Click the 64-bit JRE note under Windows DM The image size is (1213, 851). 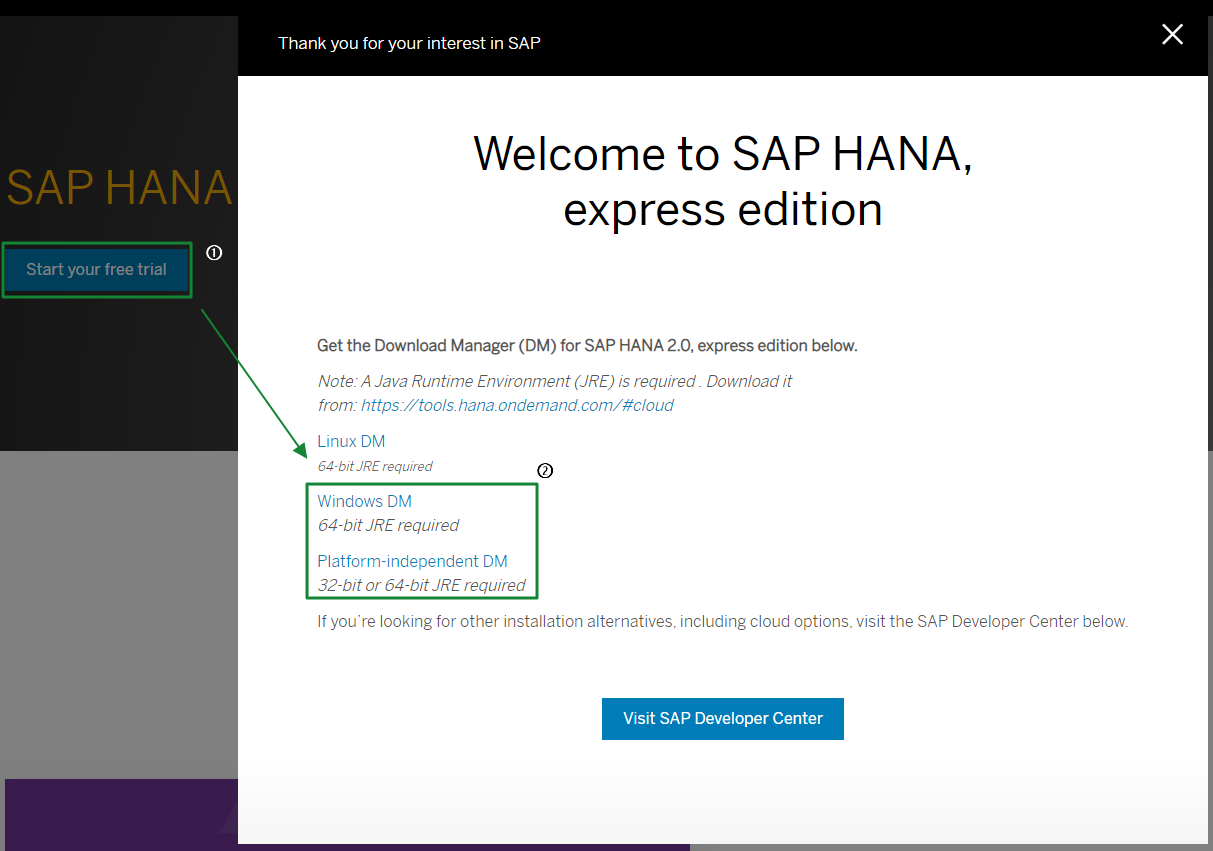[x=388, y=525]
